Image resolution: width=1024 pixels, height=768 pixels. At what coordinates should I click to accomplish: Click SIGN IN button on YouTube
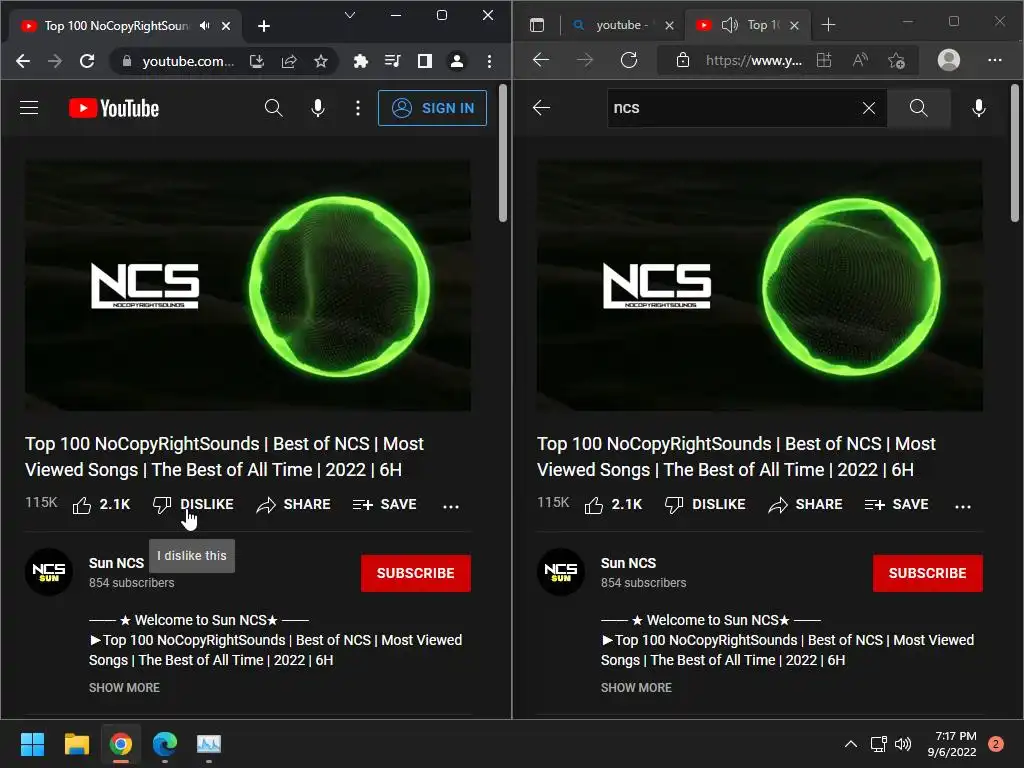[x=432, y=108]
